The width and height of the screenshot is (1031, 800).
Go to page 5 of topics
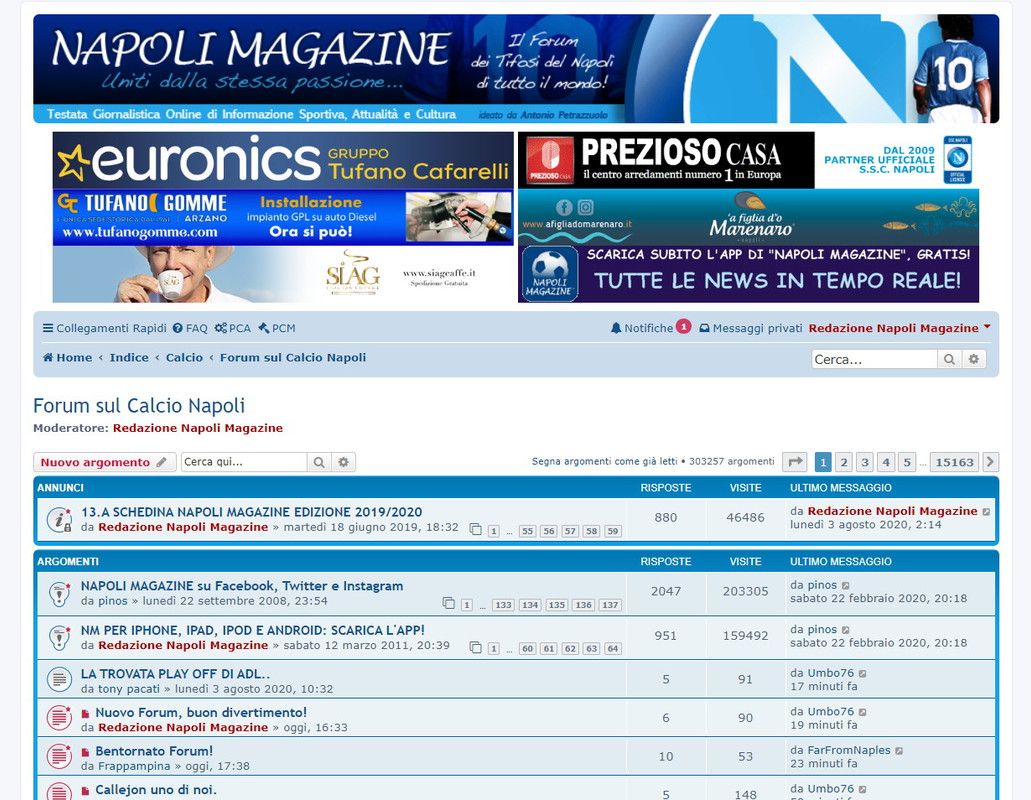point(907,462)
